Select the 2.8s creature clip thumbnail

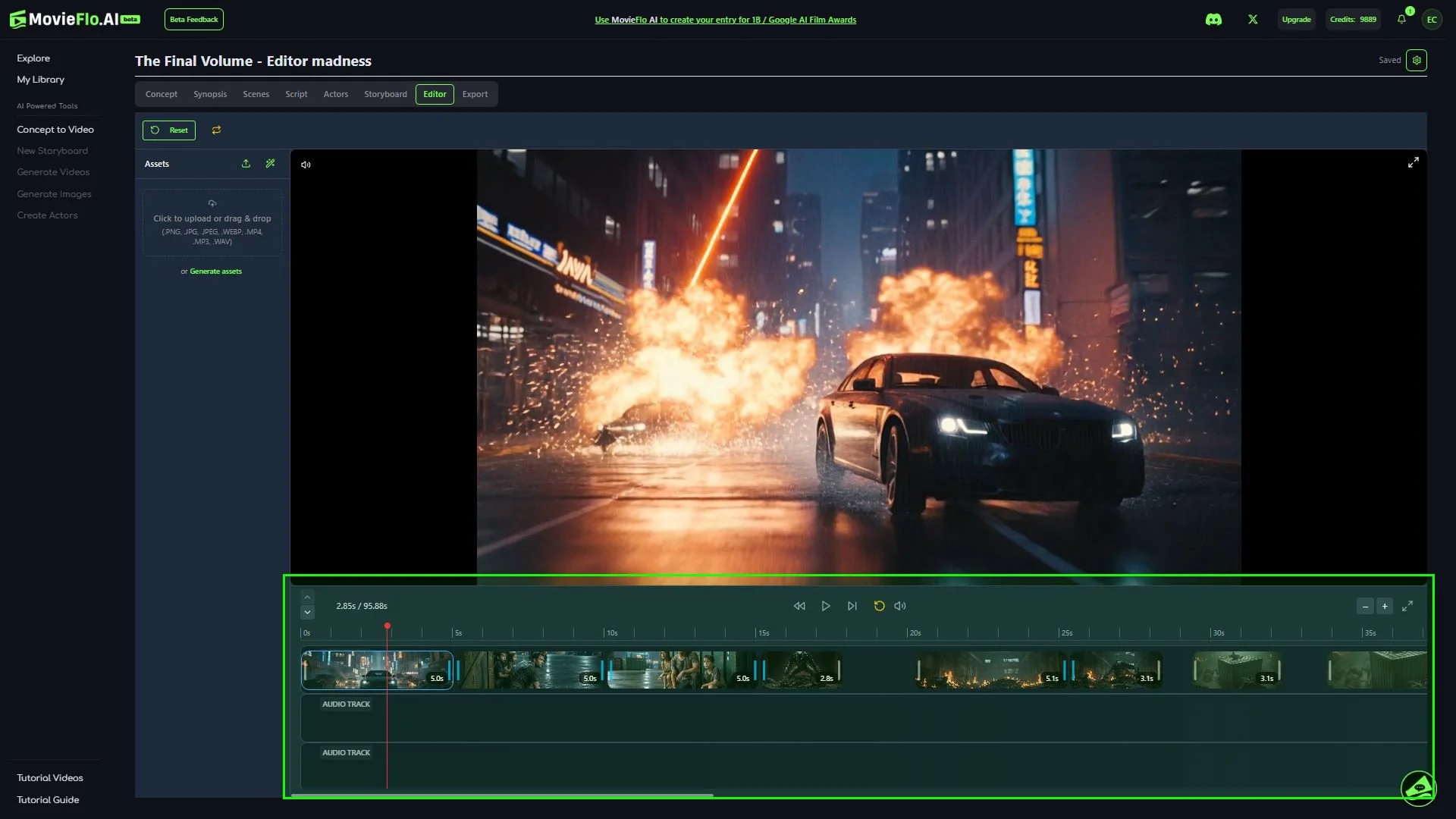click(x=801, y=670)
